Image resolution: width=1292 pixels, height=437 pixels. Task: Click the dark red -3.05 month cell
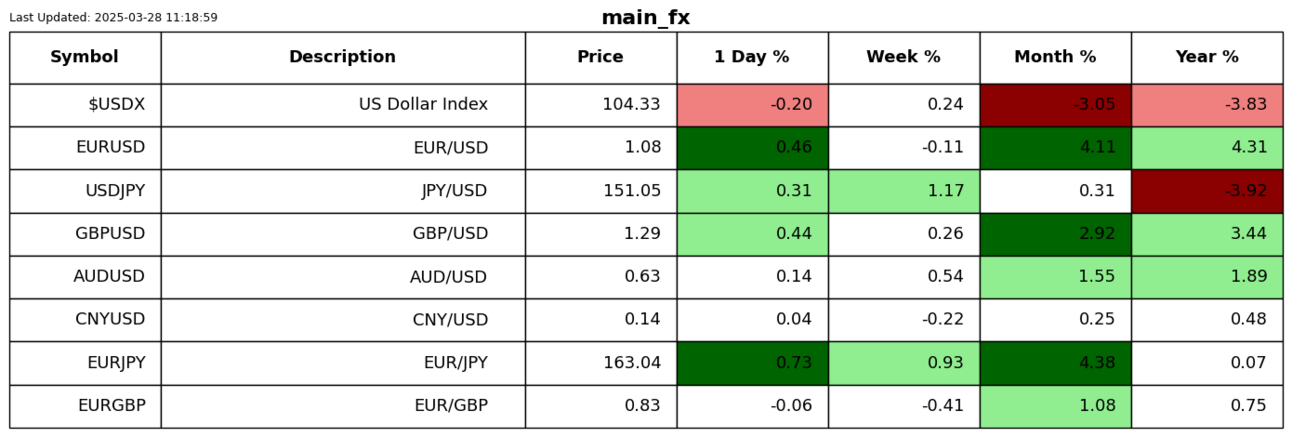click(x=1056, y=105)
